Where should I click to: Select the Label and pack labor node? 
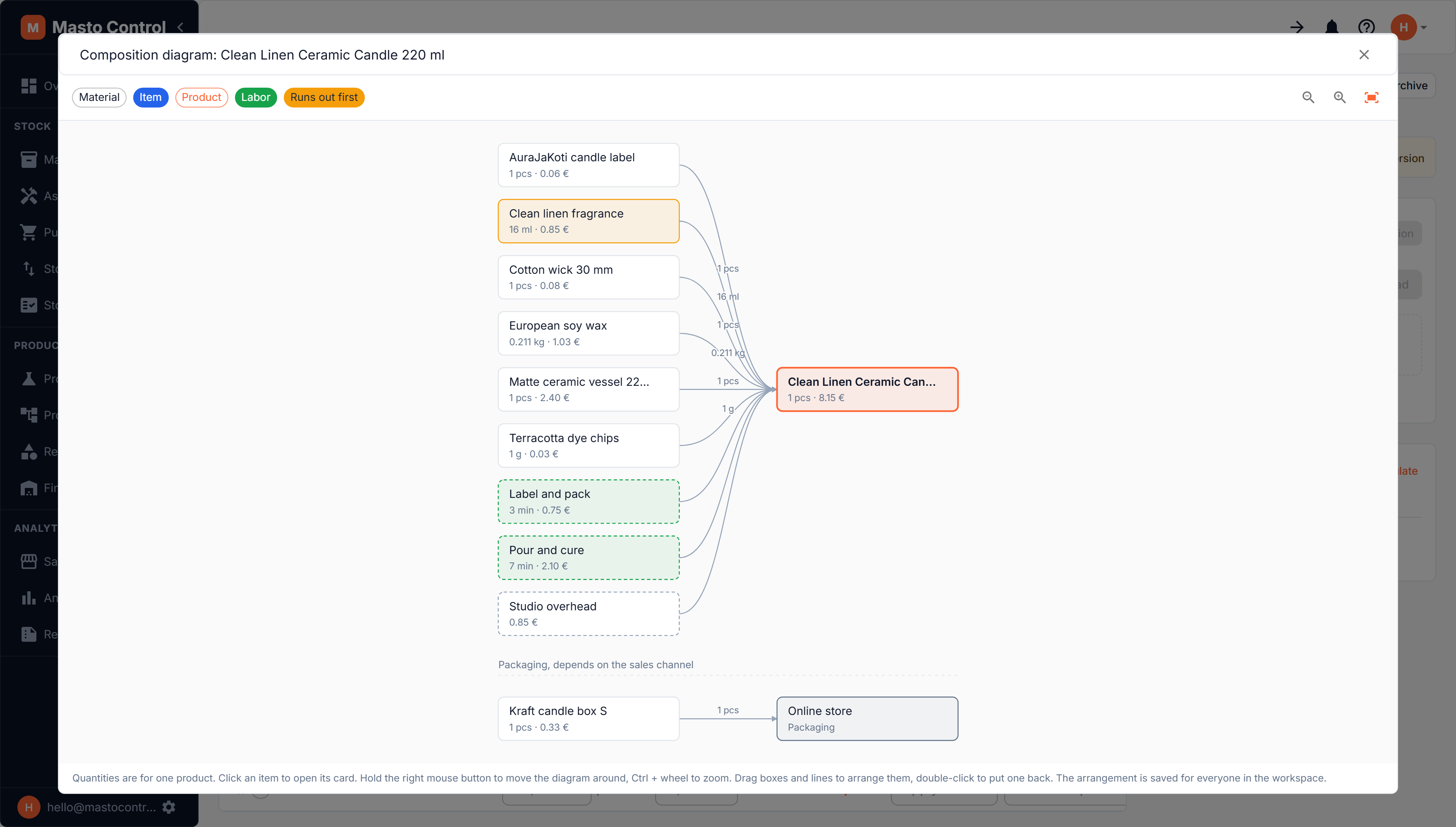(589, 502)
